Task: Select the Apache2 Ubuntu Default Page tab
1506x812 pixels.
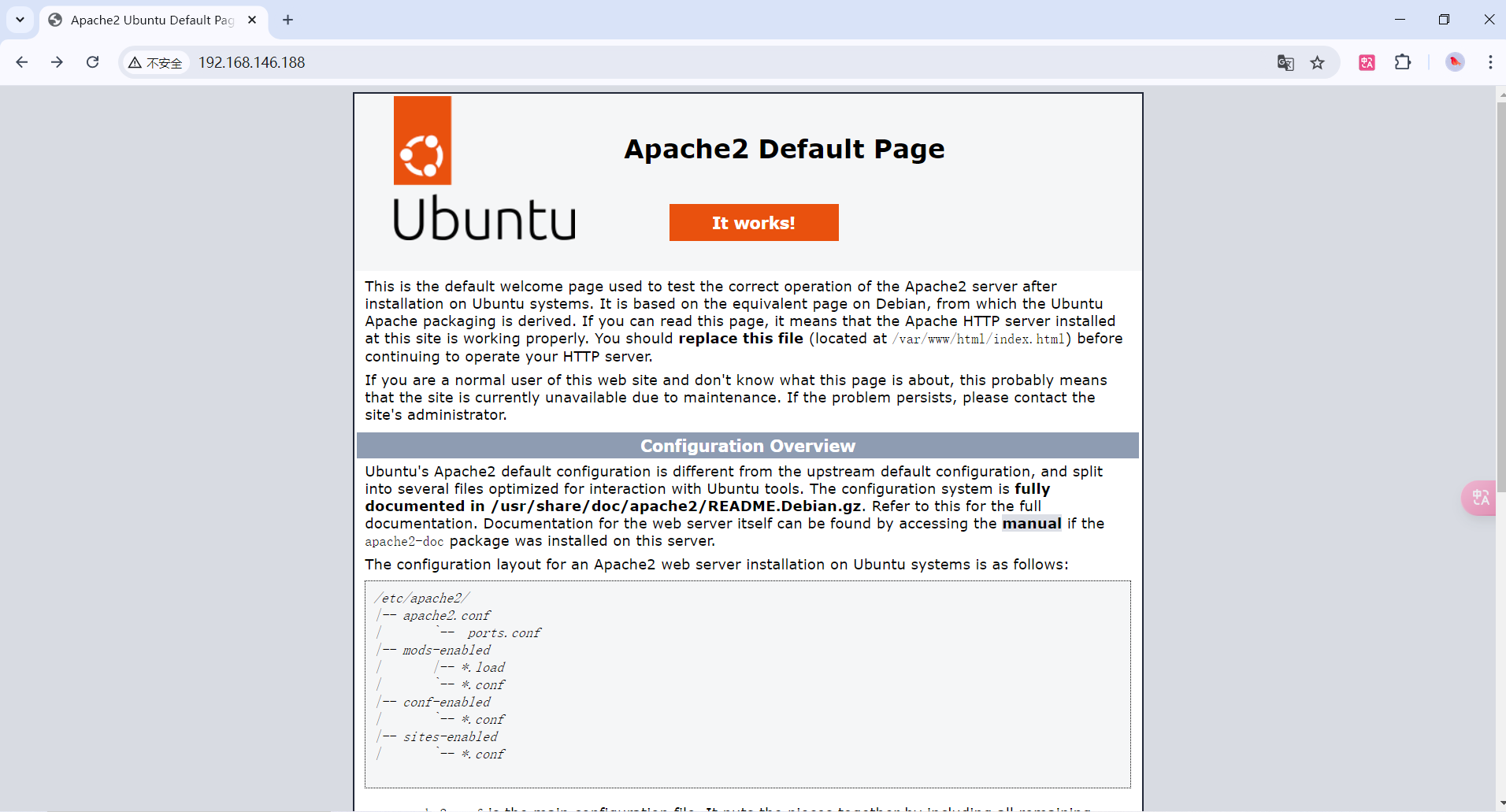Action: click(x=153, y=20)
